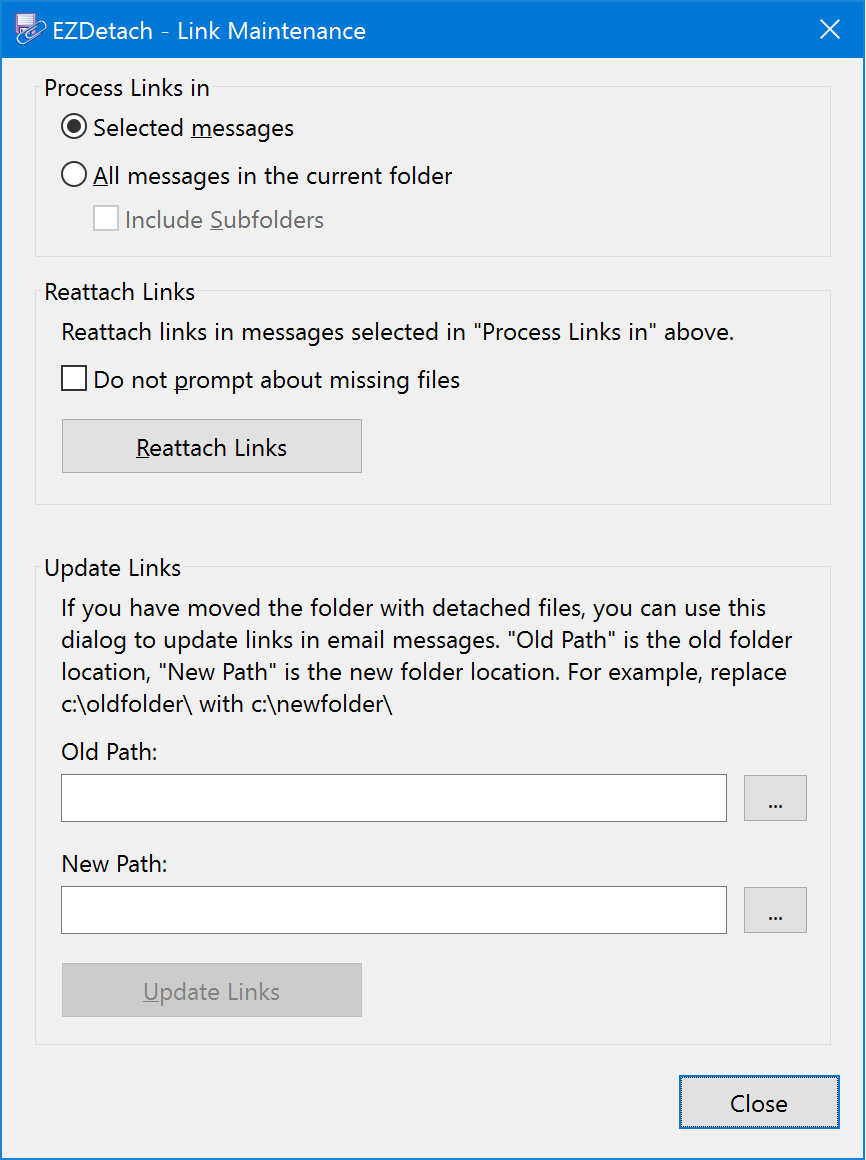Click the Close button at the bottom

click(x=760, y=1102)
